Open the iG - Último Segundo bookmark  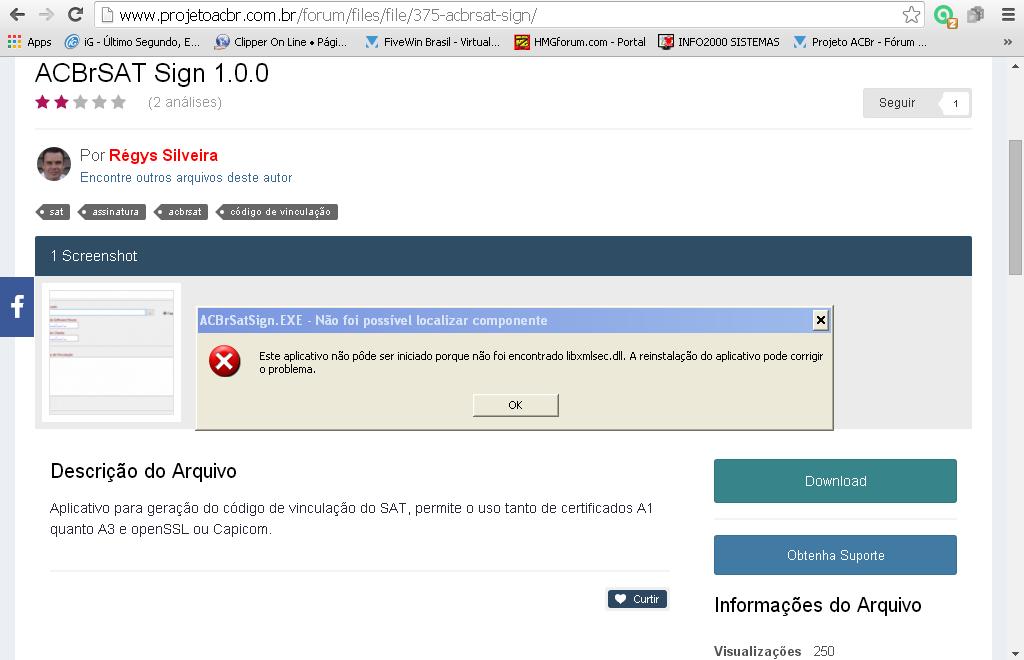tap(133, 42)
